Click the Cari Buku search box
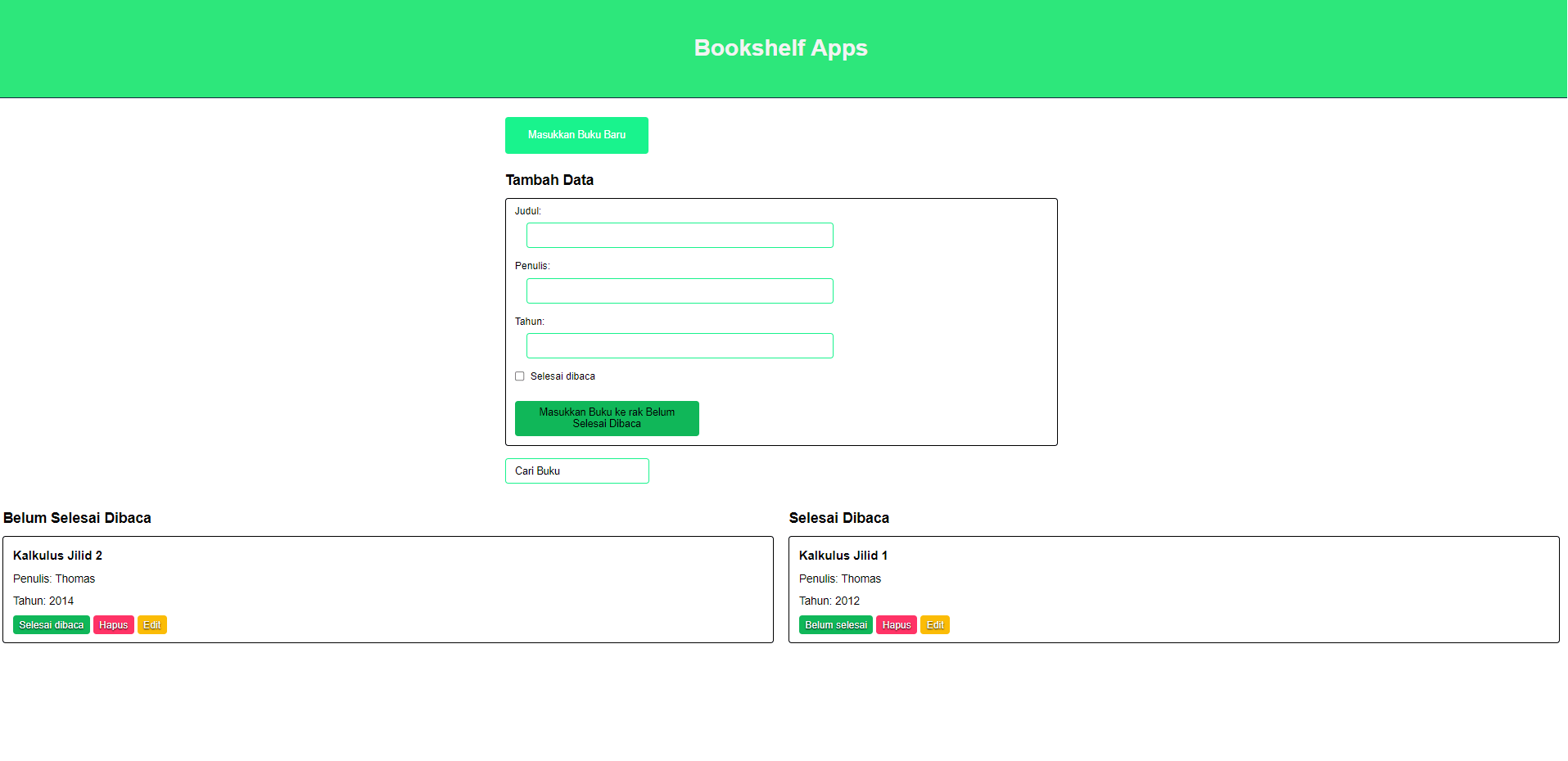The height and width of the screenshot is (761, 1568). [576, 471]
